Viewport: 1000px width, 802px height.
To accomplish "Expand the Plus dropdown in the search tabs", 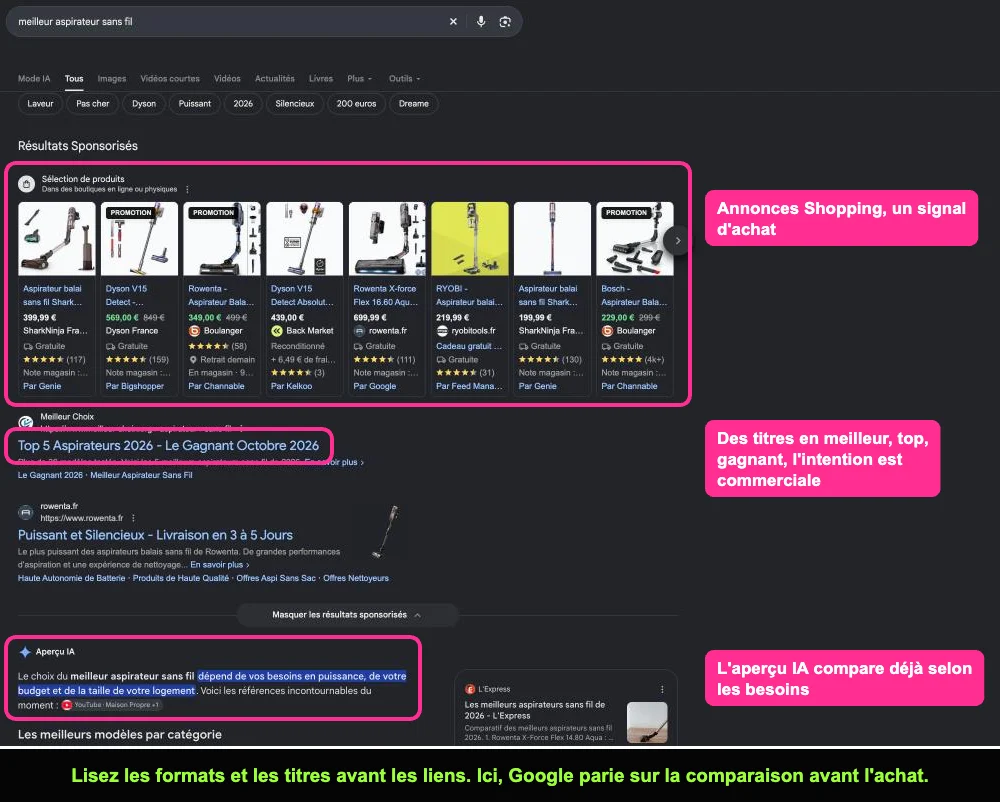I will [x=359, y=78].
